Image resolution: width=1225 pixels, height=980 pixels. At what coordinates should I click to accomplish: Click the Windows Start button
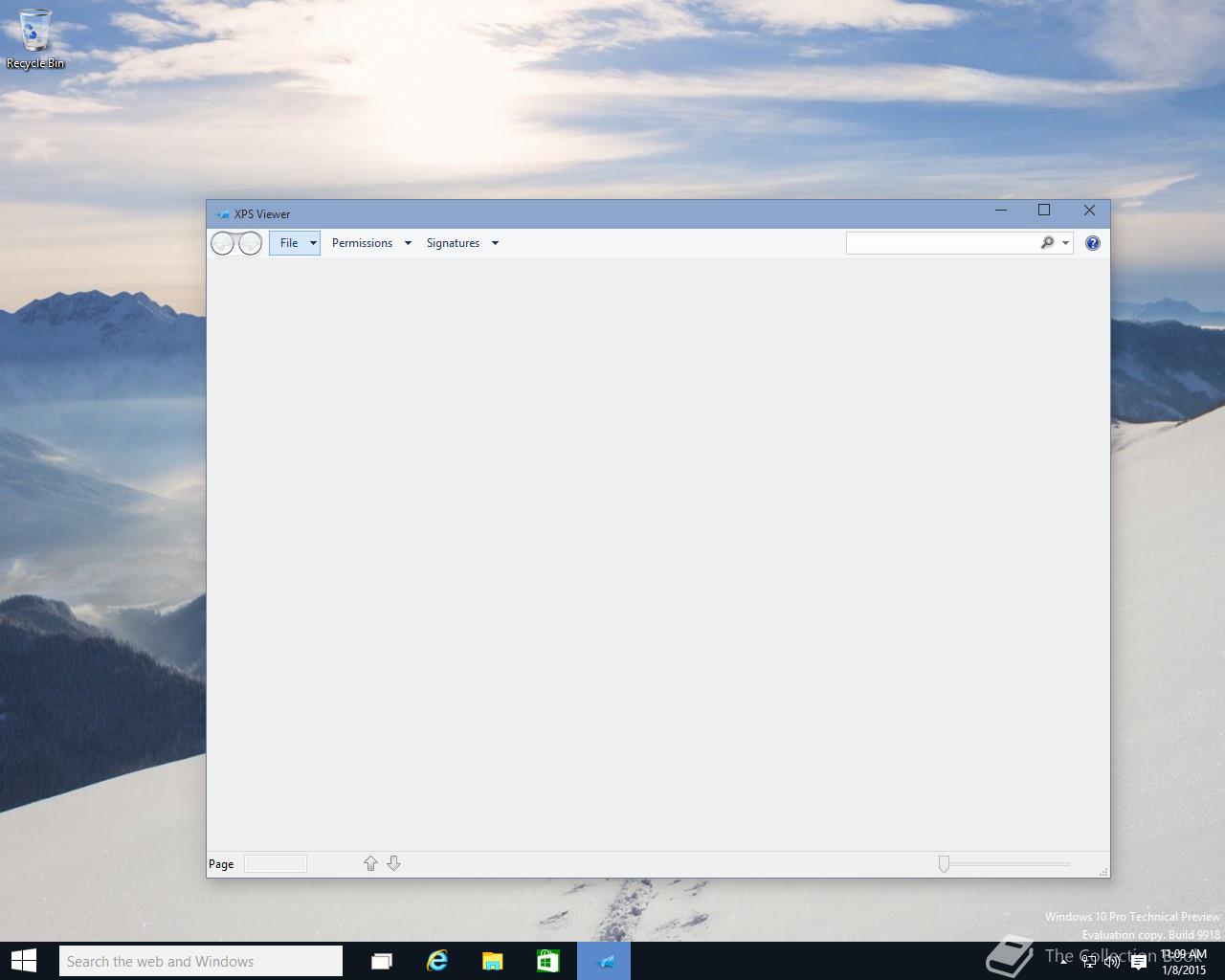[x=24, y=961]
